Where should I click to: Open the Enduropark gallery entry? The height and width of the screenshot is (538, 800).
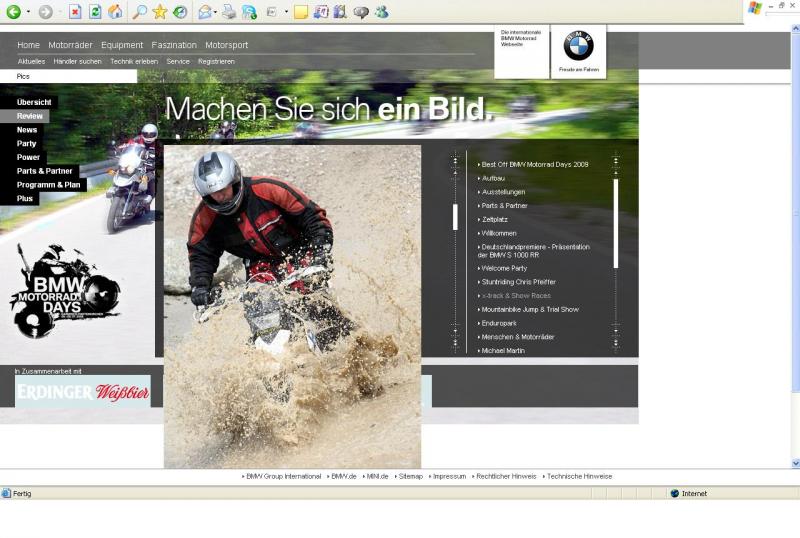[498, 323]
